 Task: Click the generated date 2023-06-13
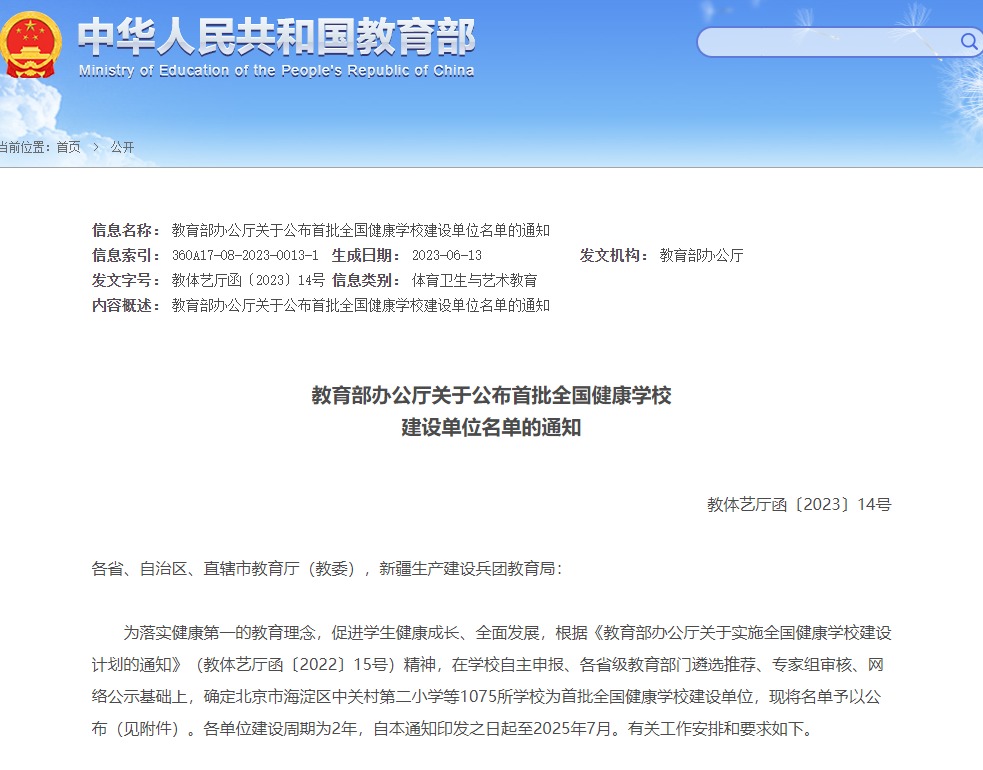point(446,255)
